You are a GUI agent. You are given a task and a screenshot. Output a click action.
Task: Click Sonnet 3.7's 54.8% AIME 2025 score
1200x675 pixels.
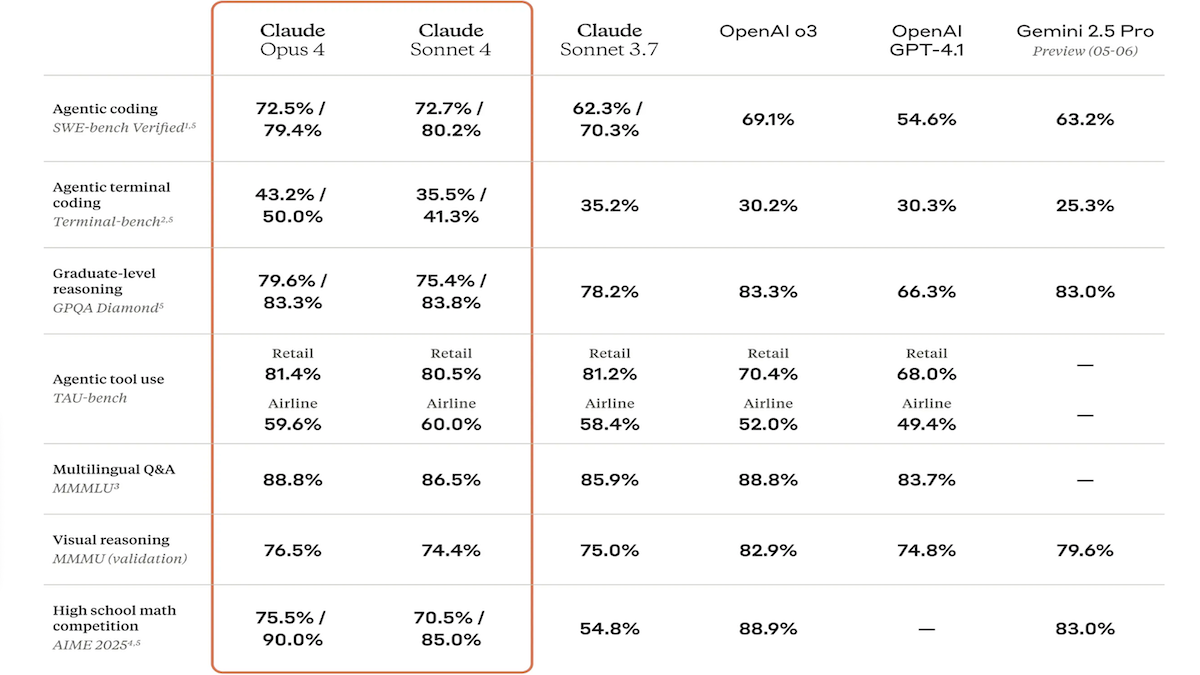tap(609, 629)
